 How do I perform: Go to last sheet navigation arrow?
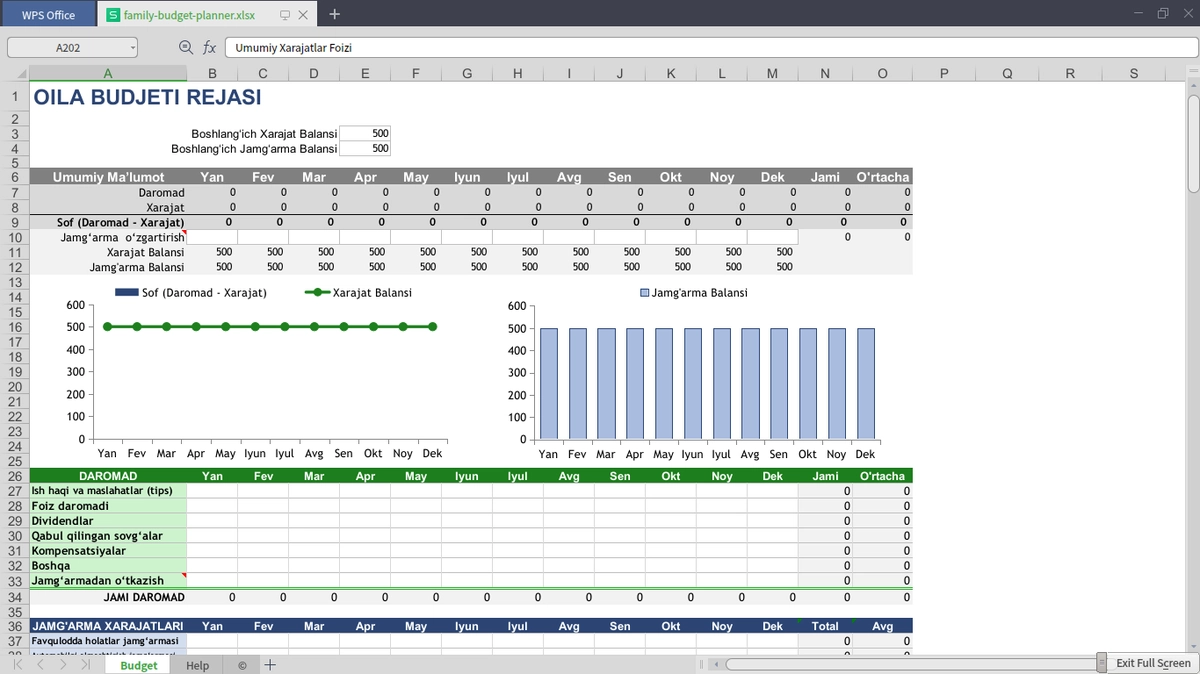86,665
